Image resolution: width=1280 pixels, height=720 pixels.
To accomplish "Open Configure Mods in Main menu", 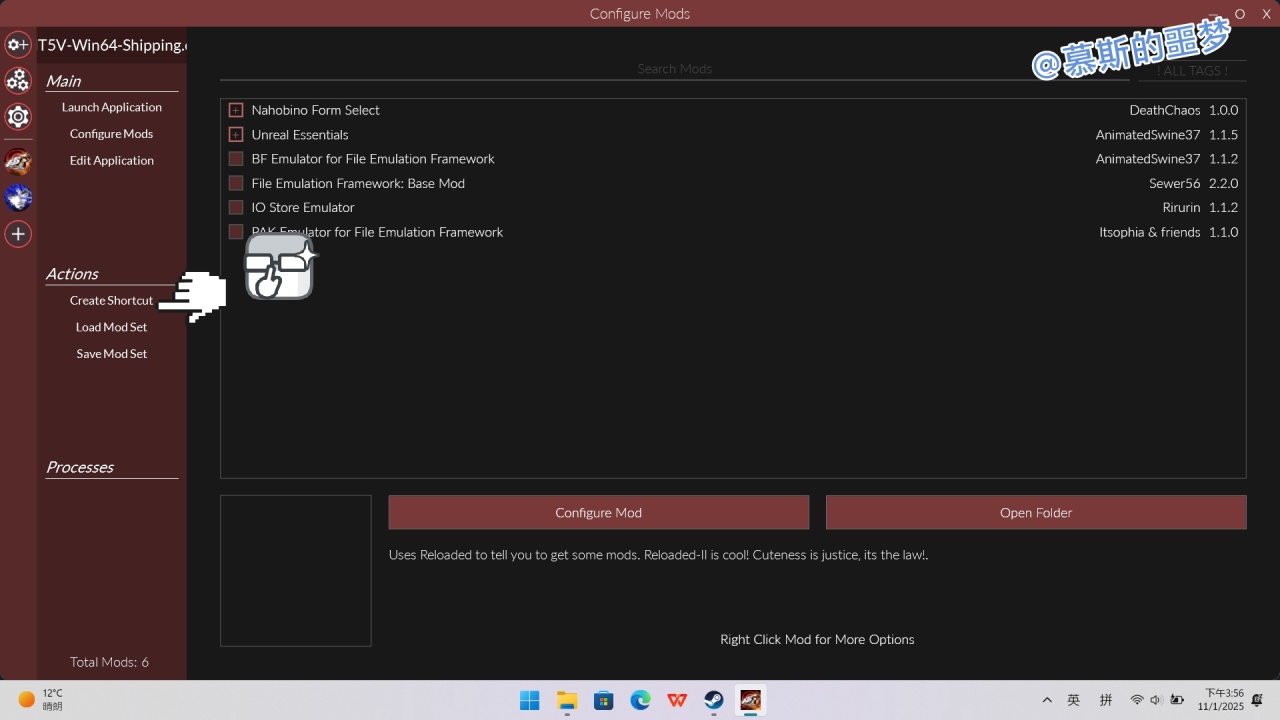I will [112, 134].
